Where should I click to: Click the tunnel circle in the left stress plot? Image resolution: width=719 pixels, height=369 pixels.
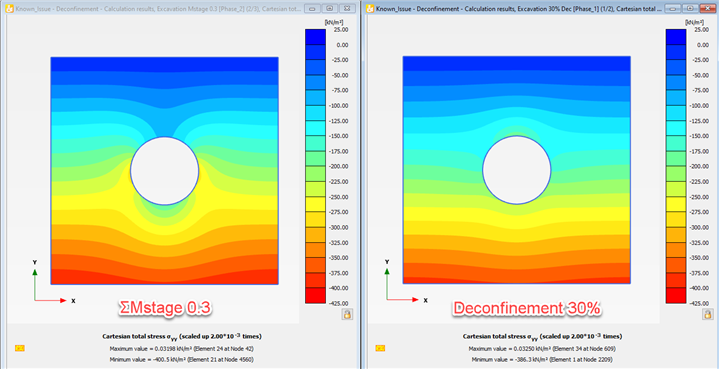[165, 171]
